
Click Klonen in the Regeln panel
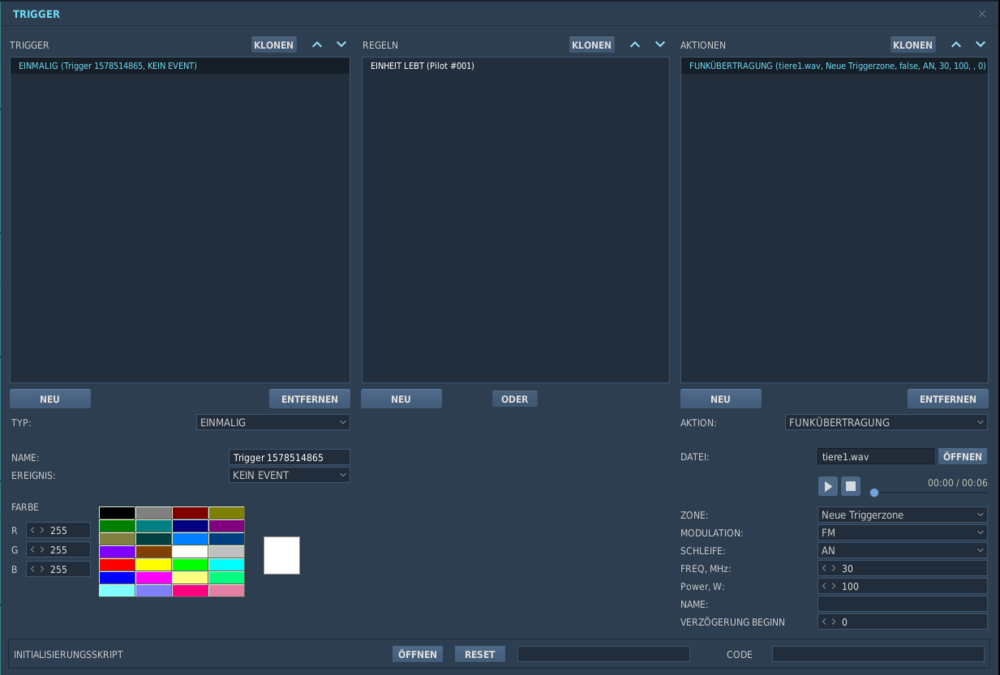point(591,45)
